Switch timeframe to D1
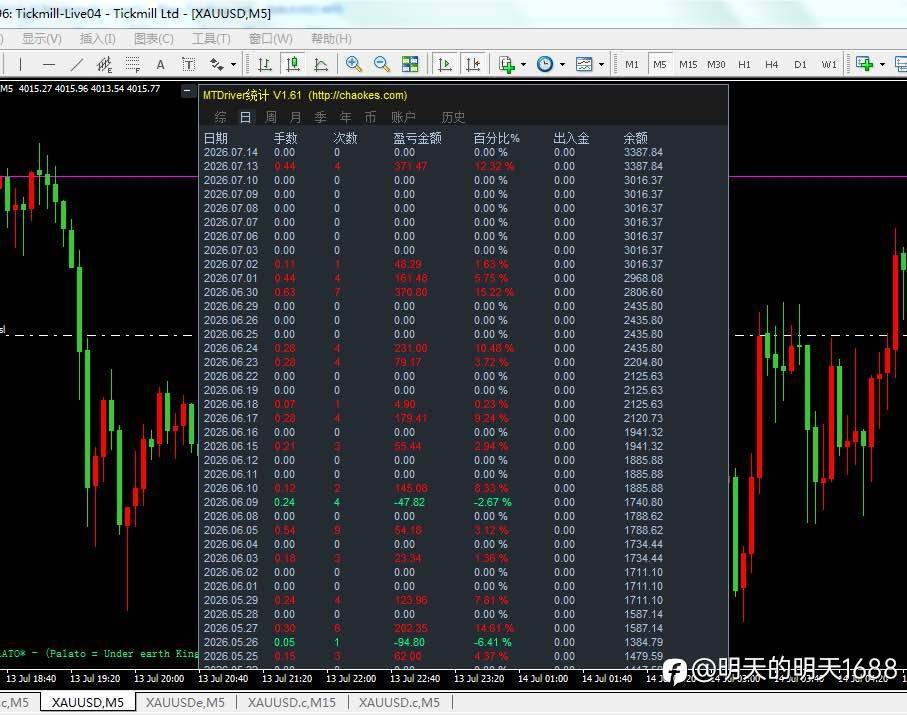 click(801, 65)
